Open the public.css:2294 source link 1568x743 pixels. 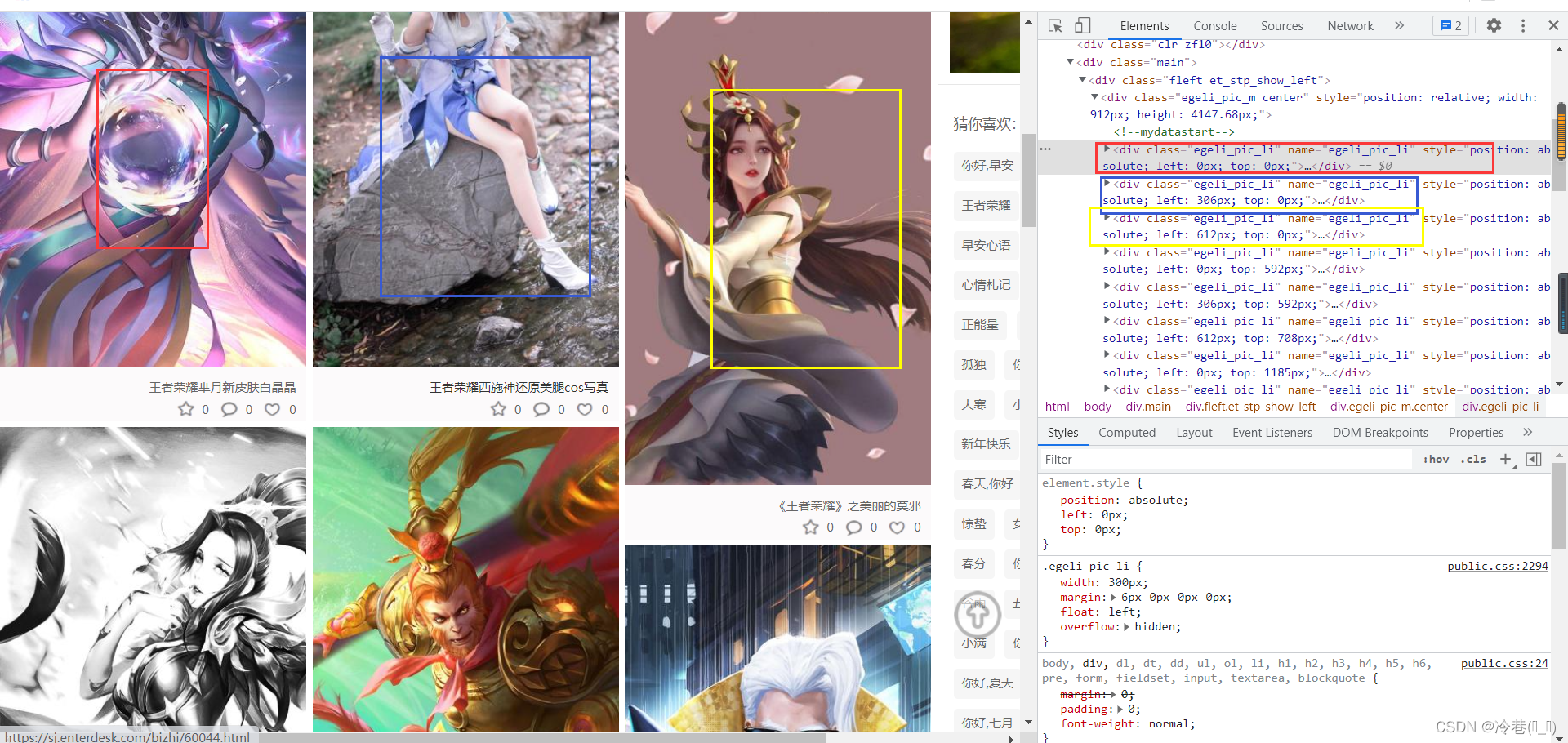(x=1498, y=566)
